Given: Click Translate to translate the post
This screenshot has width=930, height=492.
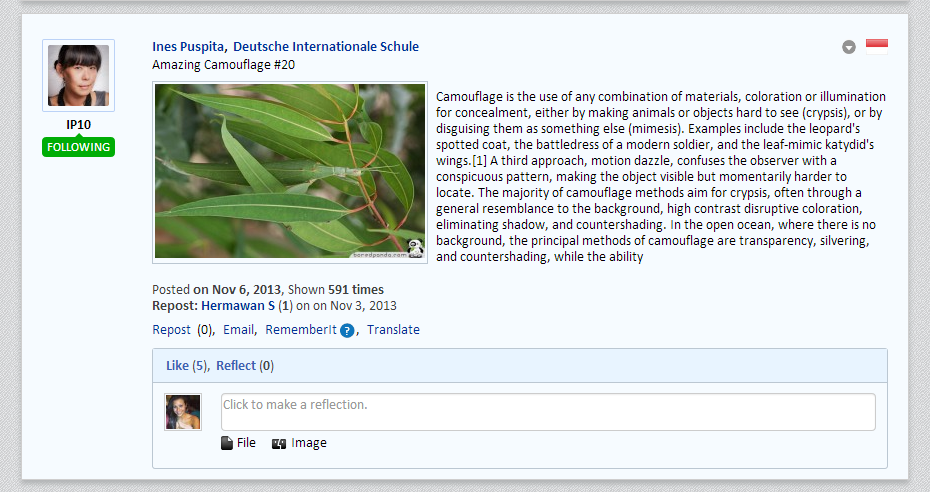Looking at the screenshot, I should click(x=393, y=330).
